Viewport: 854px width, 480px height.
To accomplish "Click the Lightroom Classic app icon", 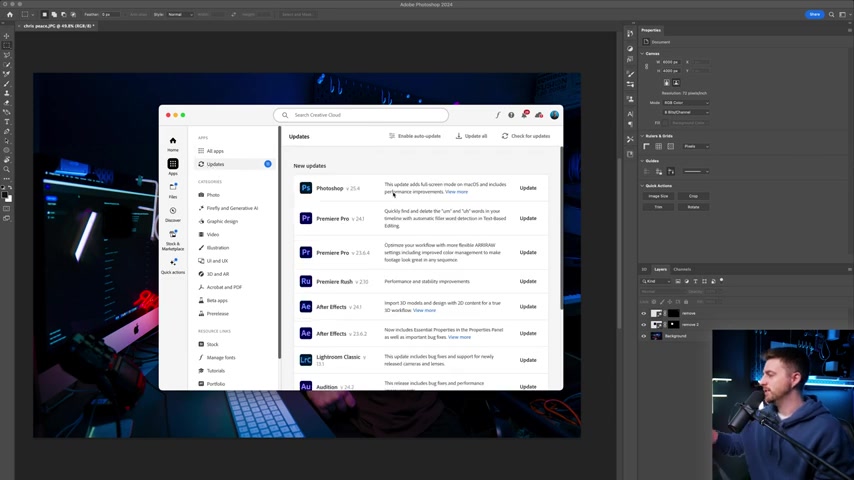I will (x=306, y=360).
